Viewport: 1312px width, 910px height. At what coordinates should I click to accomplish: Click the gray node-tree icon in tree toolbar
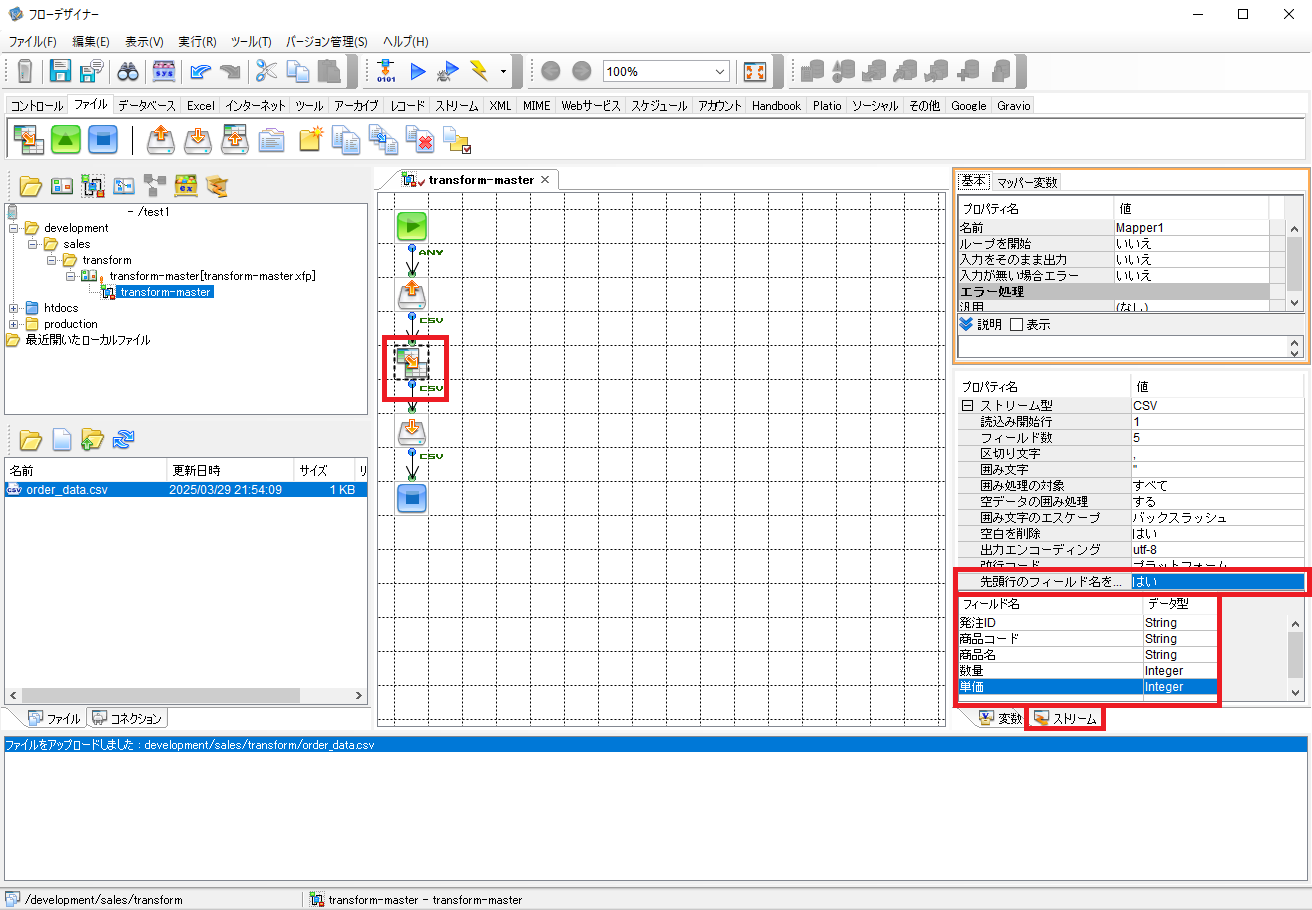click(155, 185)
